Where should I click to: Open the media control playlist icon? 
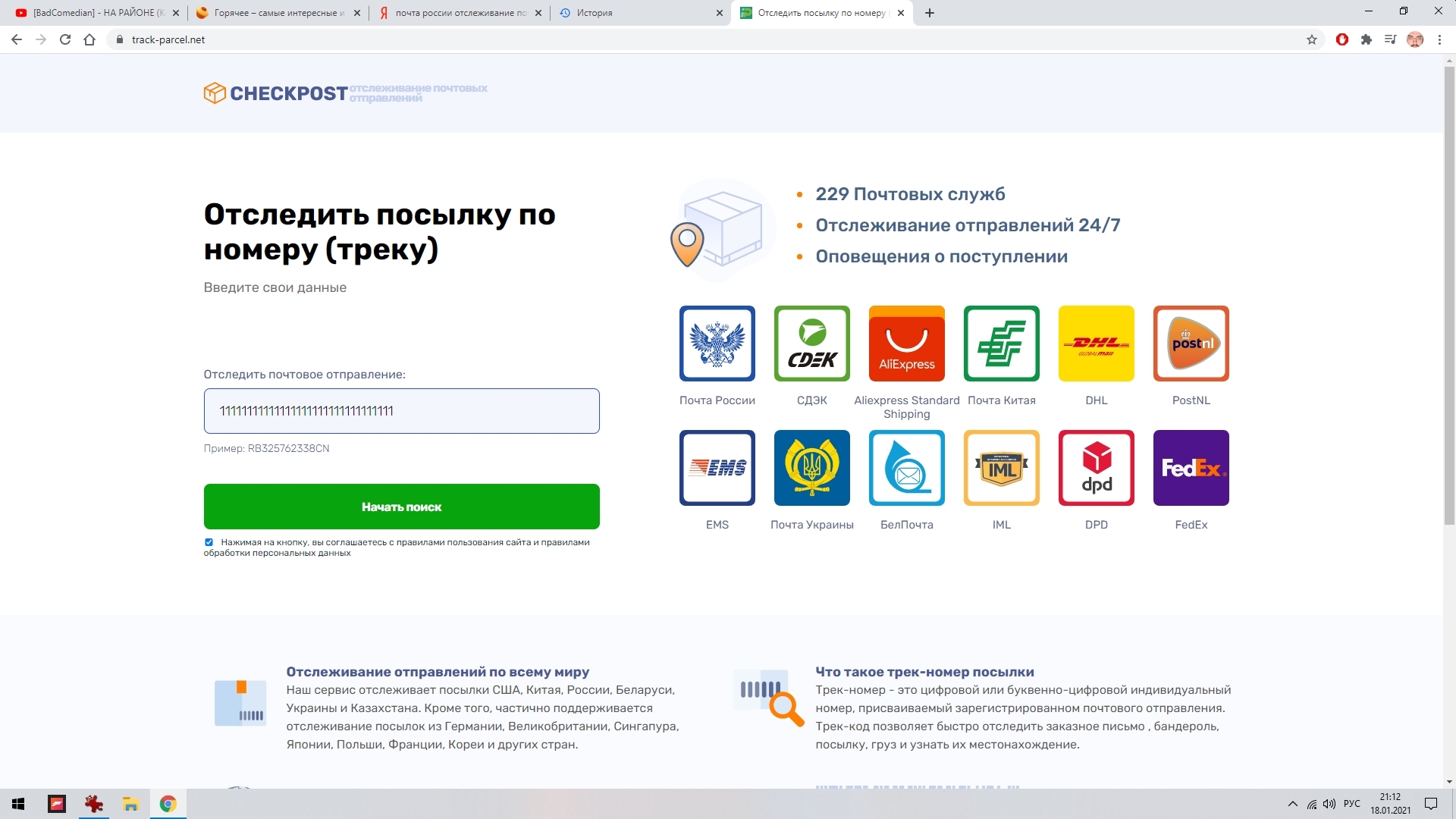click(x=1390, y=39)
